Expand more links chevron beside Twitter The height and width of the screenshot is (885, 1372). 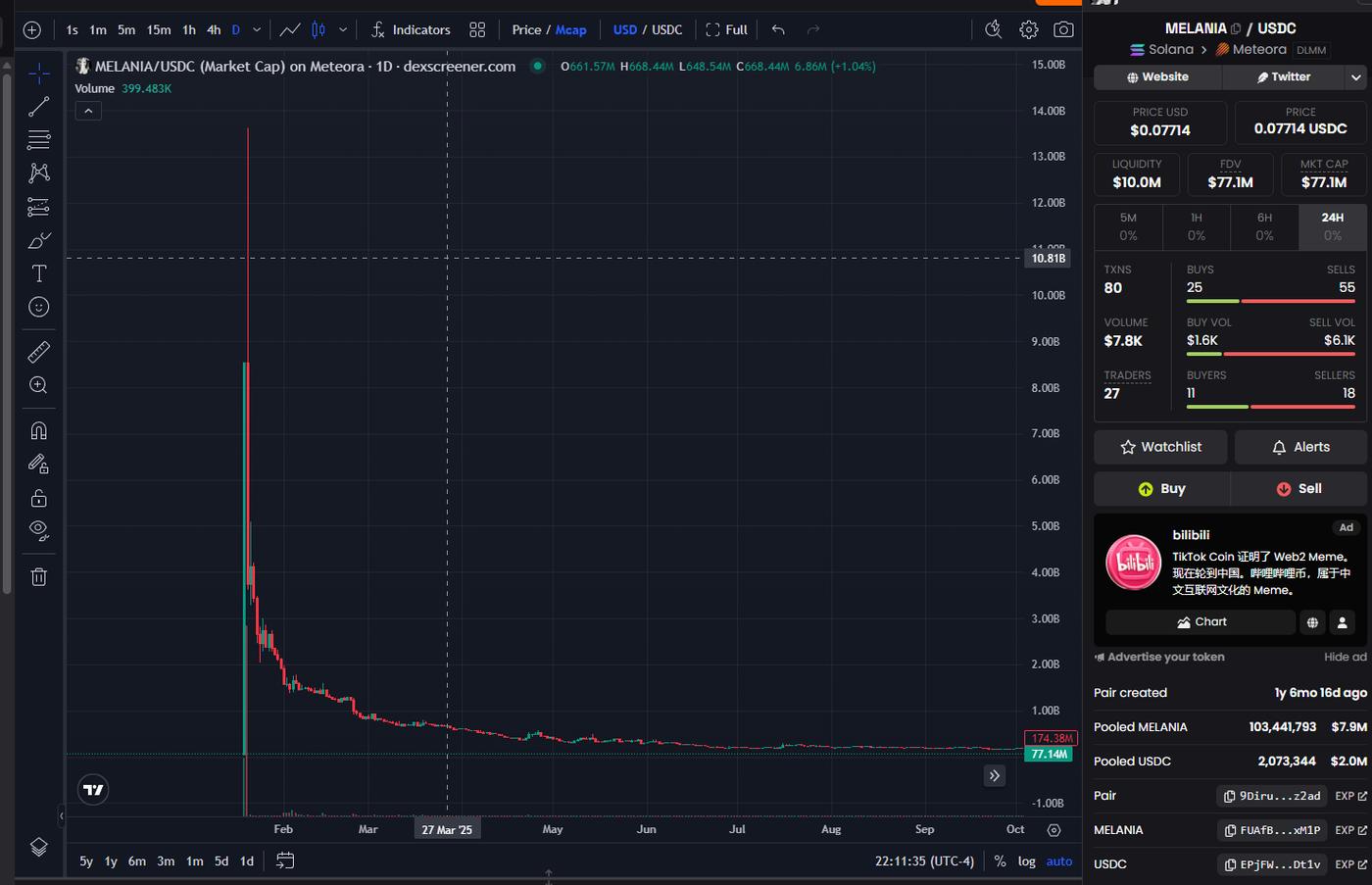coord(1356,76)
